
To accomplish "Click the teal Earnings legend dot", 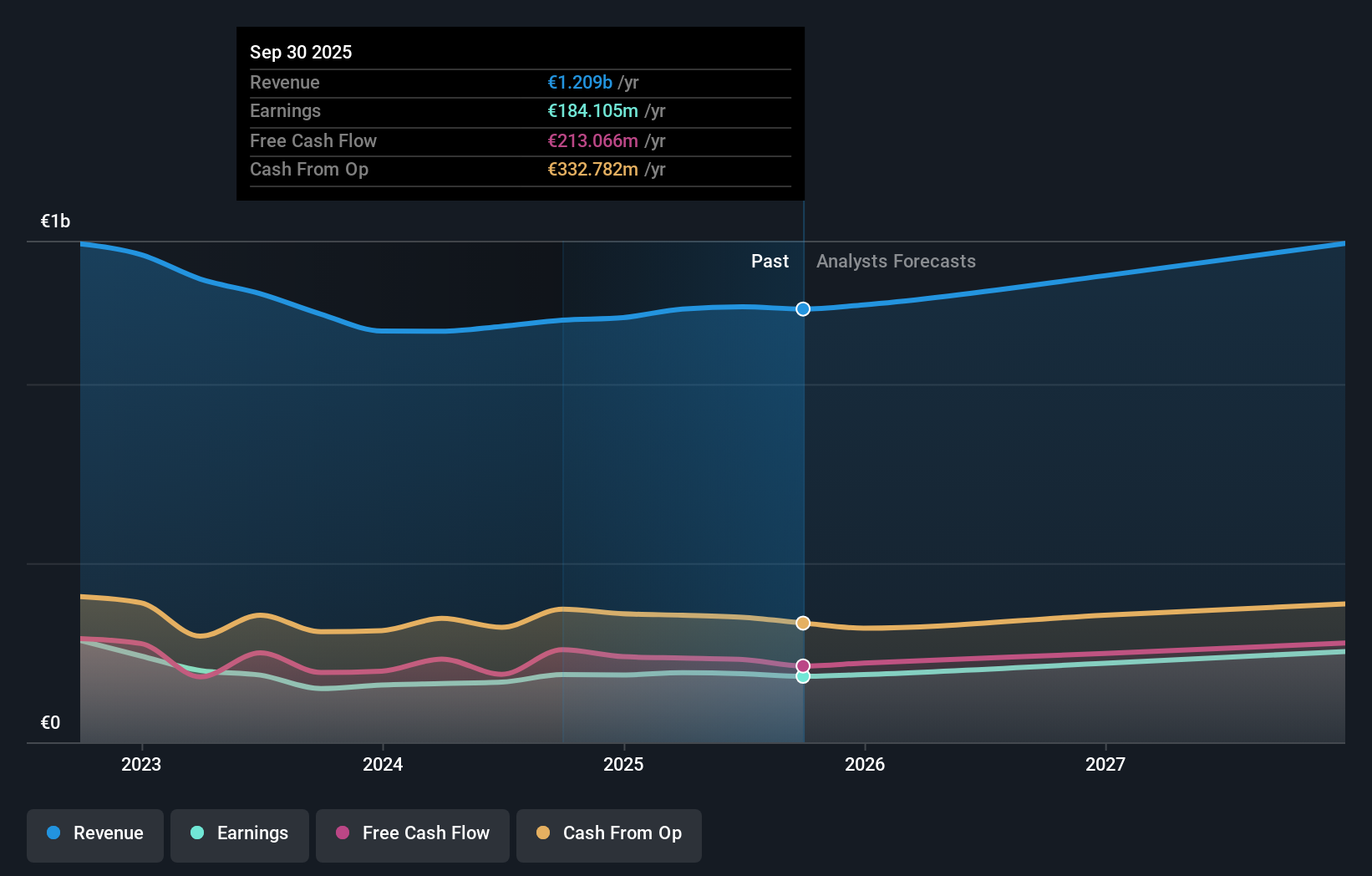I will pyautogui.click(x=196, y=833).
